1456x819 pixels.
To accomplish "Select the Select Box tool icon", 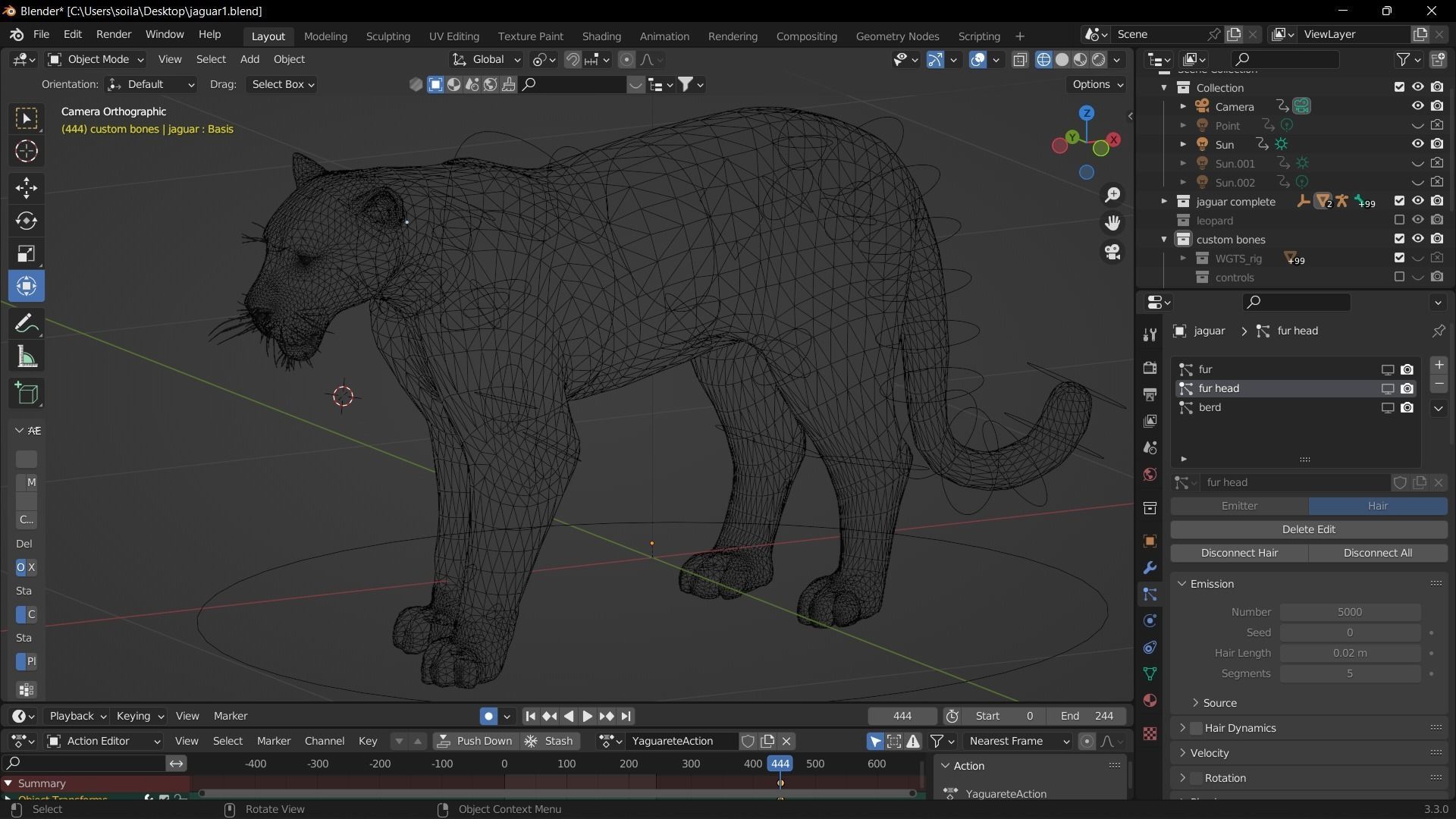I will [27, 118].
